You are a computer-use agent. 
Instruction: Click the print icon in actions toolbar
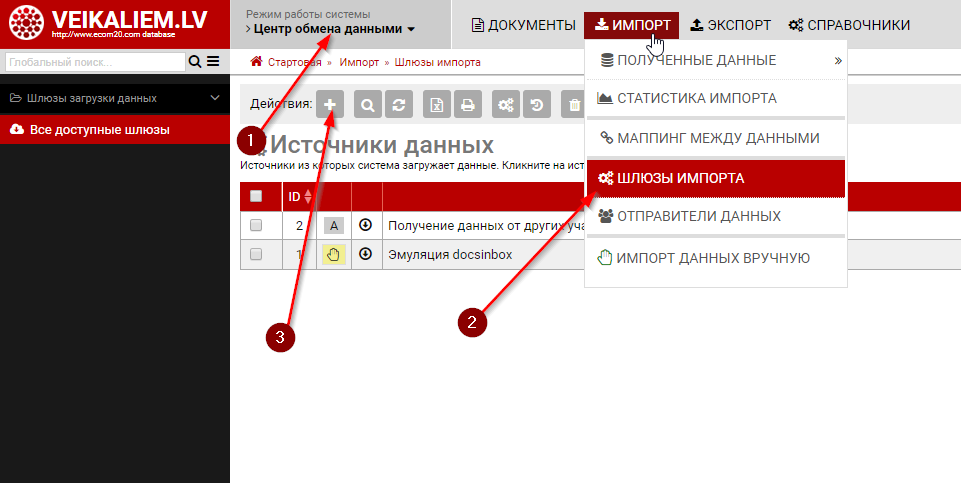click(x=467, y=105)
